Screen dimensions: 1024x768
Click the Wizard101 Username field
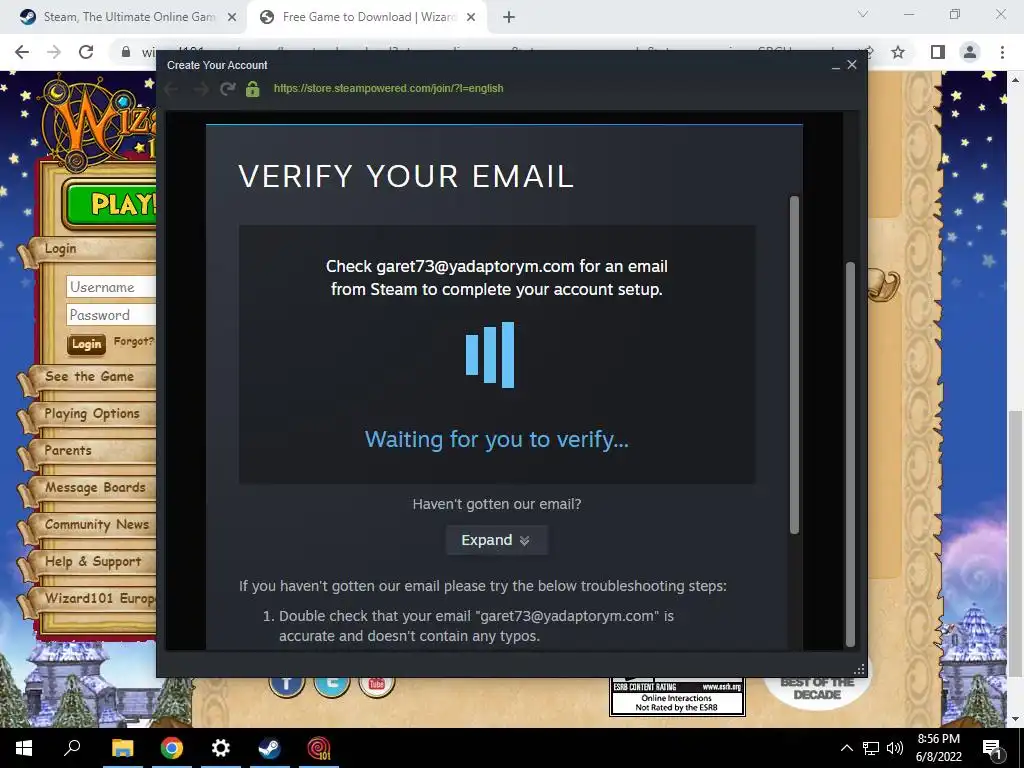pyautogui.click(x=111, y=287)
